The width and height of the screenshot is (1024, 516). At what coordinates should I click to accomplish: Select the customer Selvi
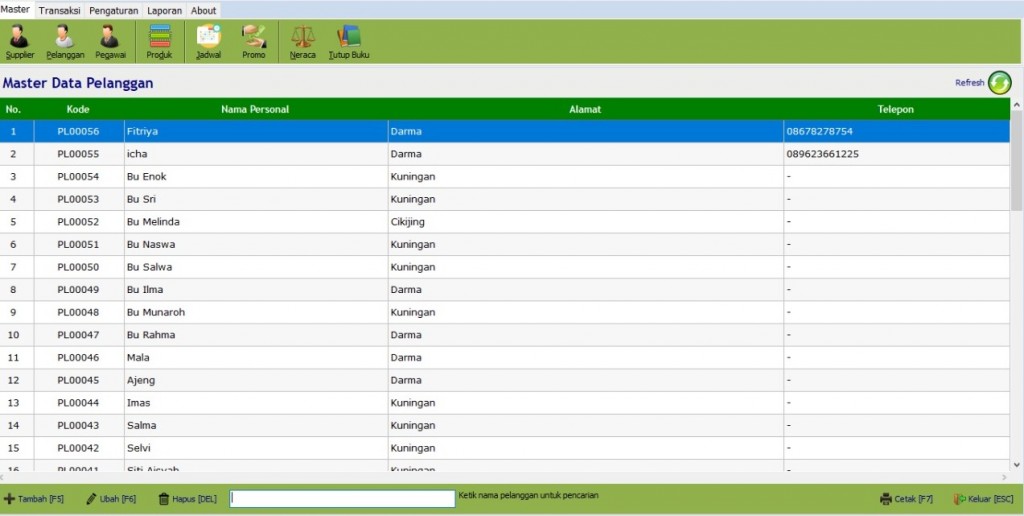coord(505,448)
